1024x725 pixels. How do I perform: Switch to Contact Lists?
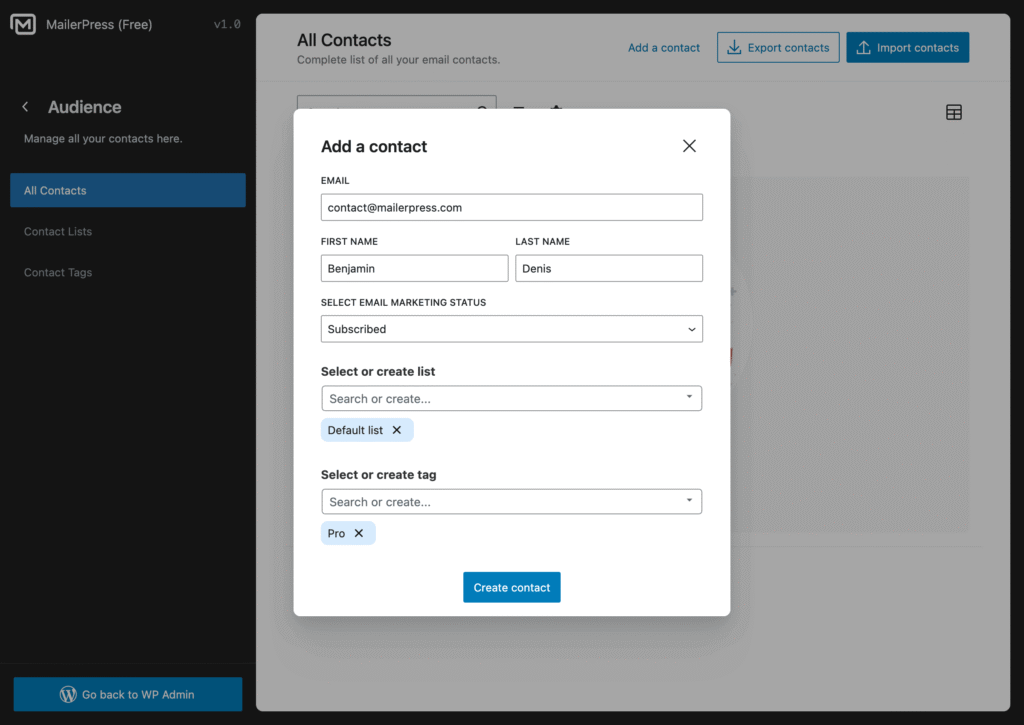(x=55, y=231)
